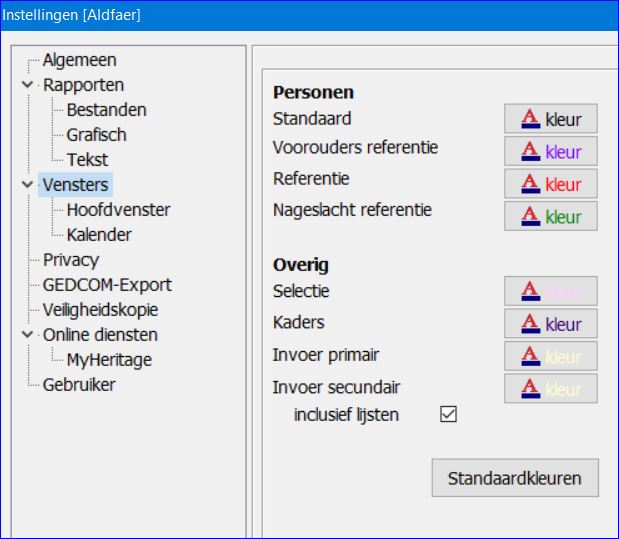Viewport: 619px width, 539px height.
Task: Open the Hoofdvenster settings page
Action: [x=118, y=210]
